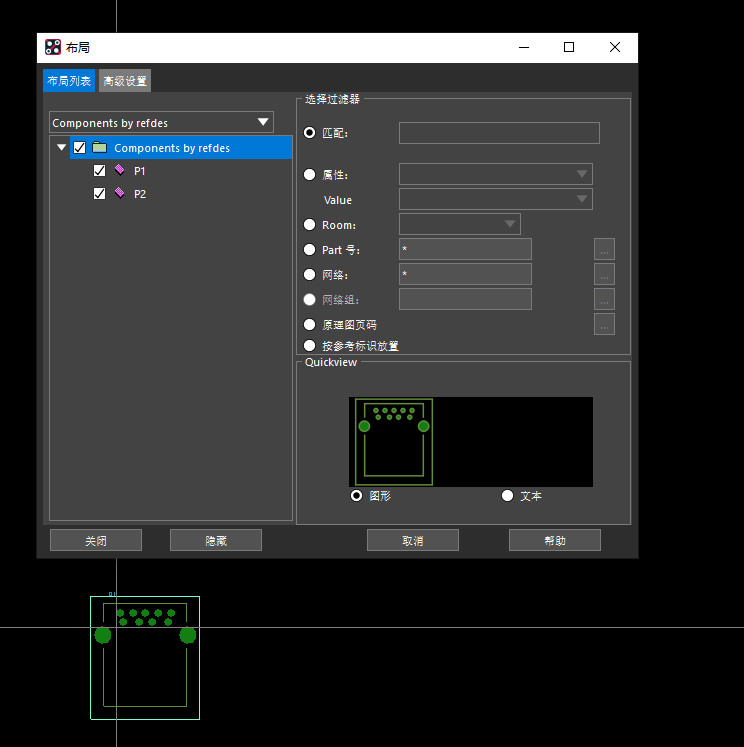
Task: Click the 隐藏 button
Action: (216, 540)
